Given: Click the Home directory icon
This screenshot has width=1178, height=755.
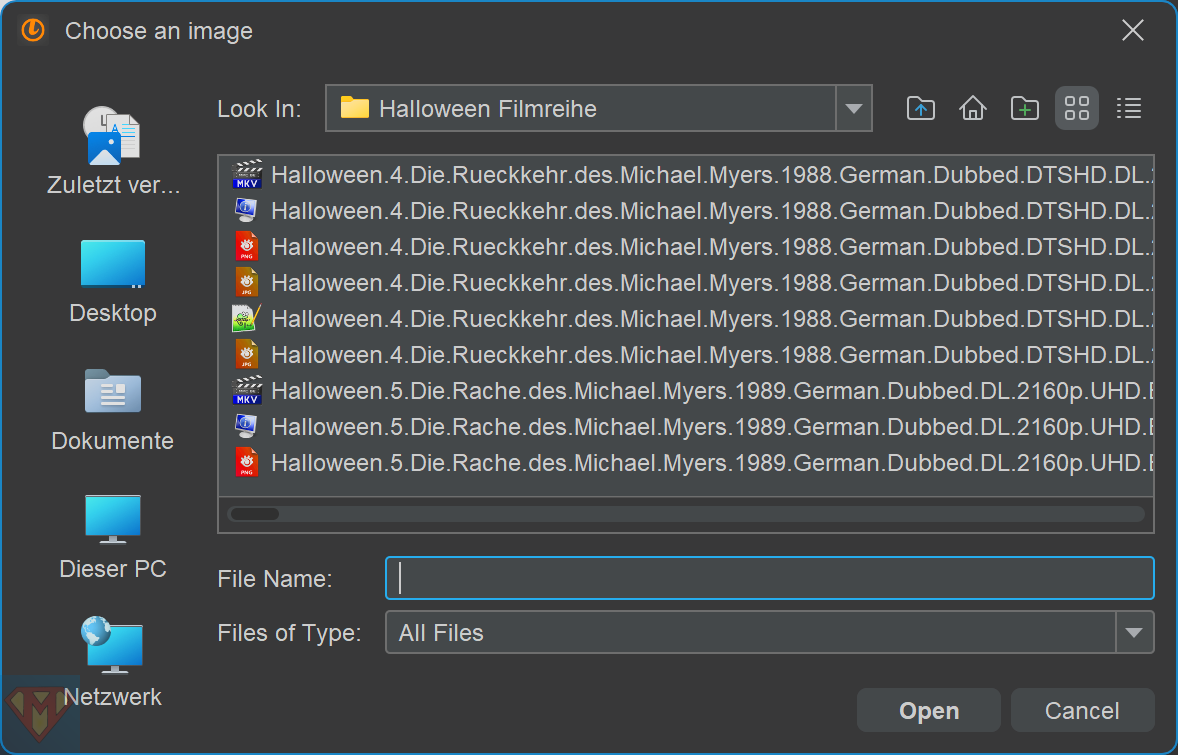Looking at the screenshot, I should tap(972, 108).
